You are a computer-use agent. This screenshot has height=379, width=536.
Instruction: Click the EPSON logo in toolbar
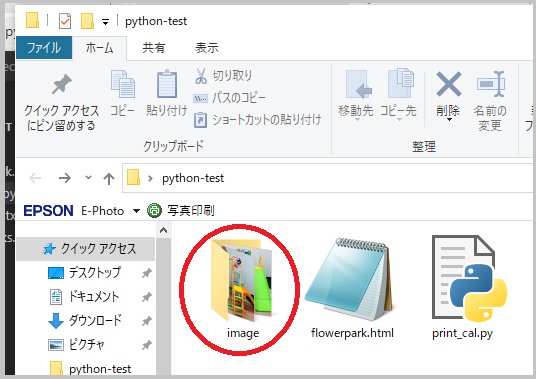48,211
